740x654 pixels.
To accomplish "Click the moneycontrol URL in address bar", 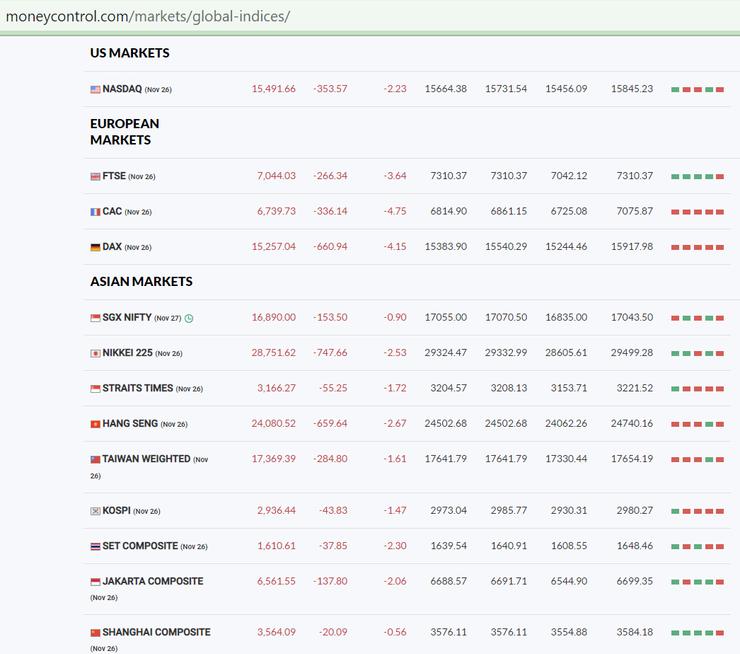I will [148, 17].
